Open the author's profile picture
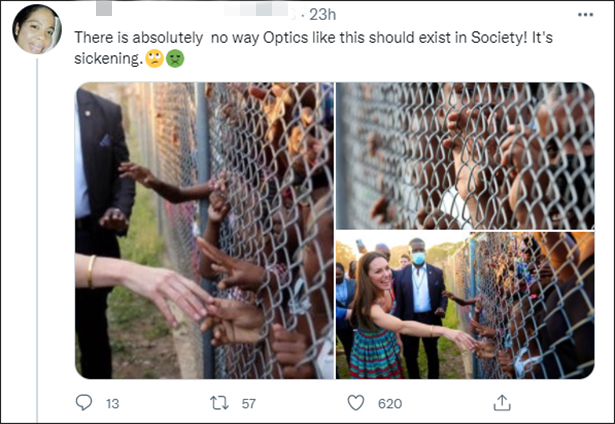Screen dimensions: 615x424 tap(36, 29)
